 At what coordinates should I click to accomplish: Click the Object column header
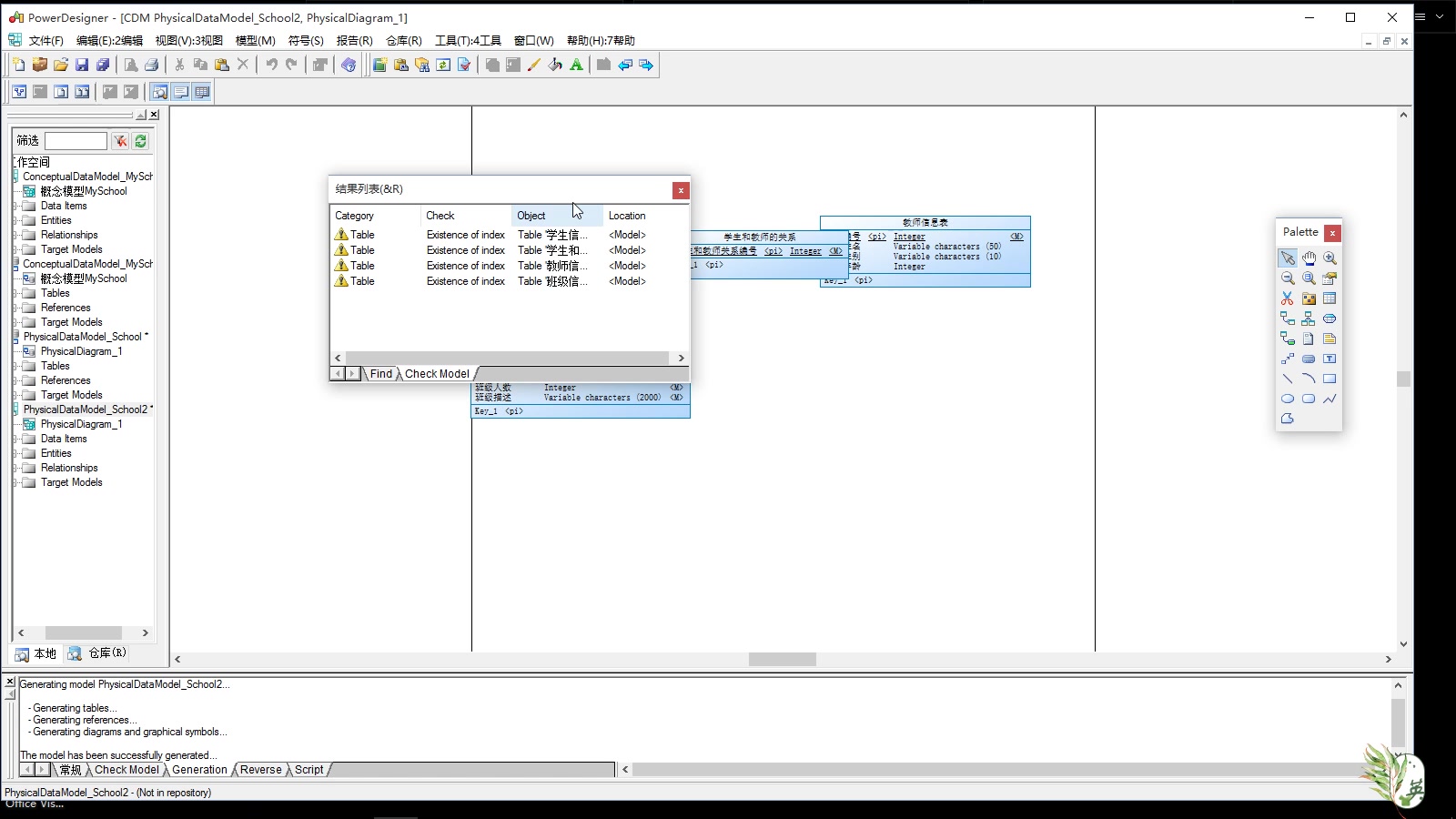click(557, 216)
